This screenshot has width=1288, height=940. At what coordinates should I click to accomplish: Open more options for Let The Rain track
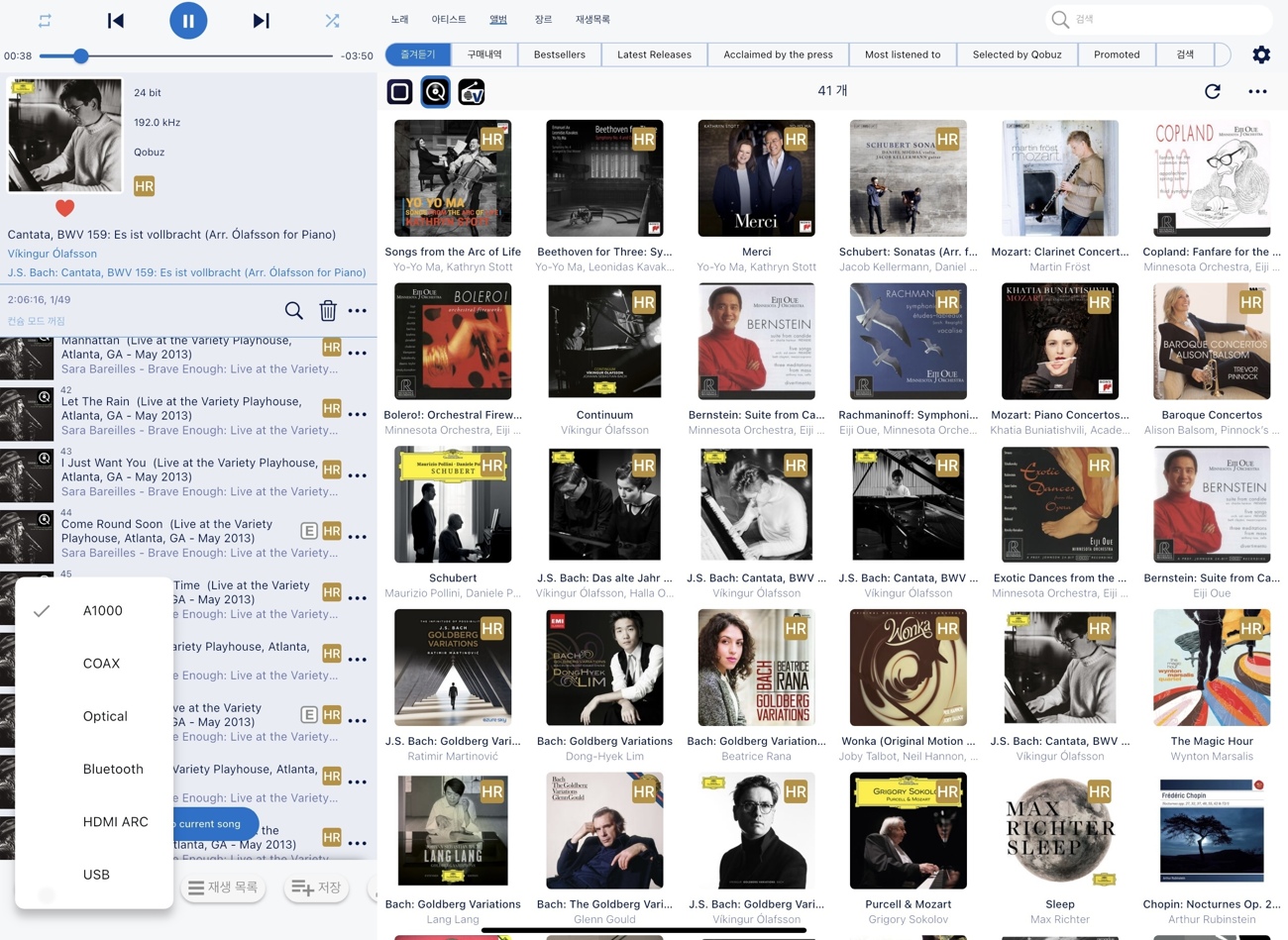[358, 415]
